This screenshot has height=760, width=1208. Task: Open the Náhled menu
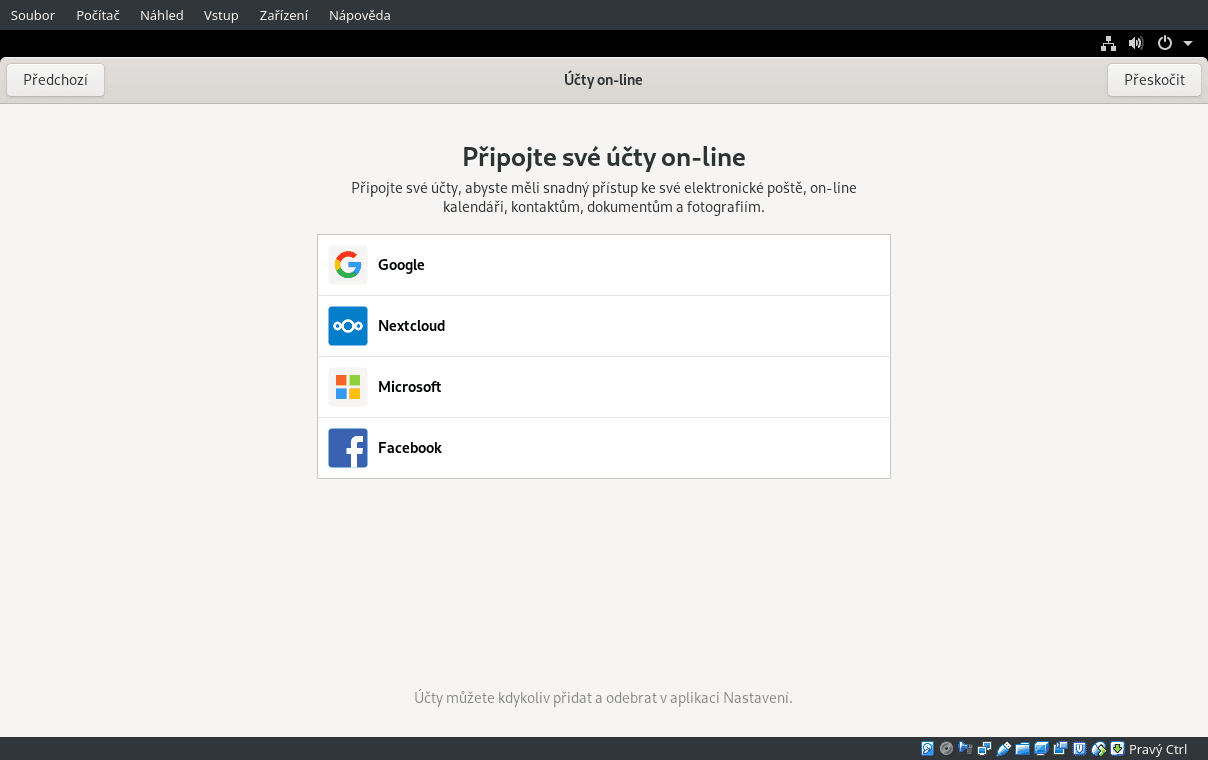pos(162,15)
